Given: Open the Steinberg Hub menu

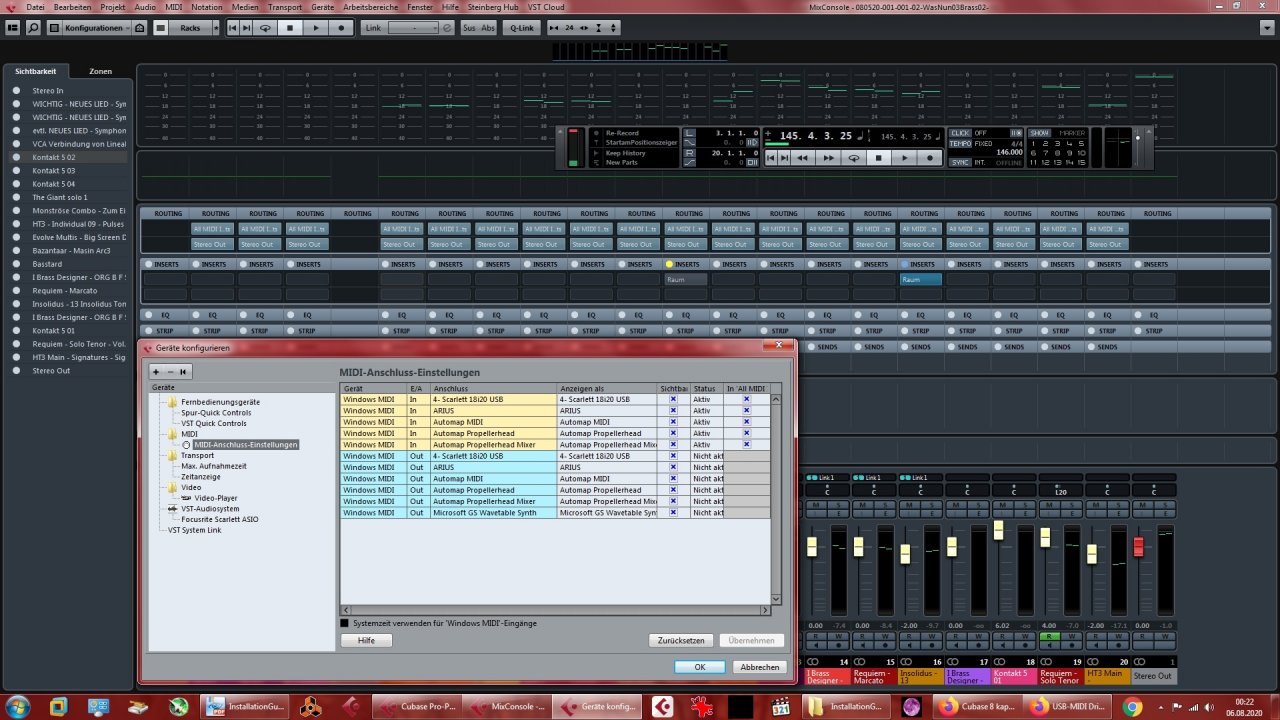Looking at the screenshot, I should (x=495, y=6).
